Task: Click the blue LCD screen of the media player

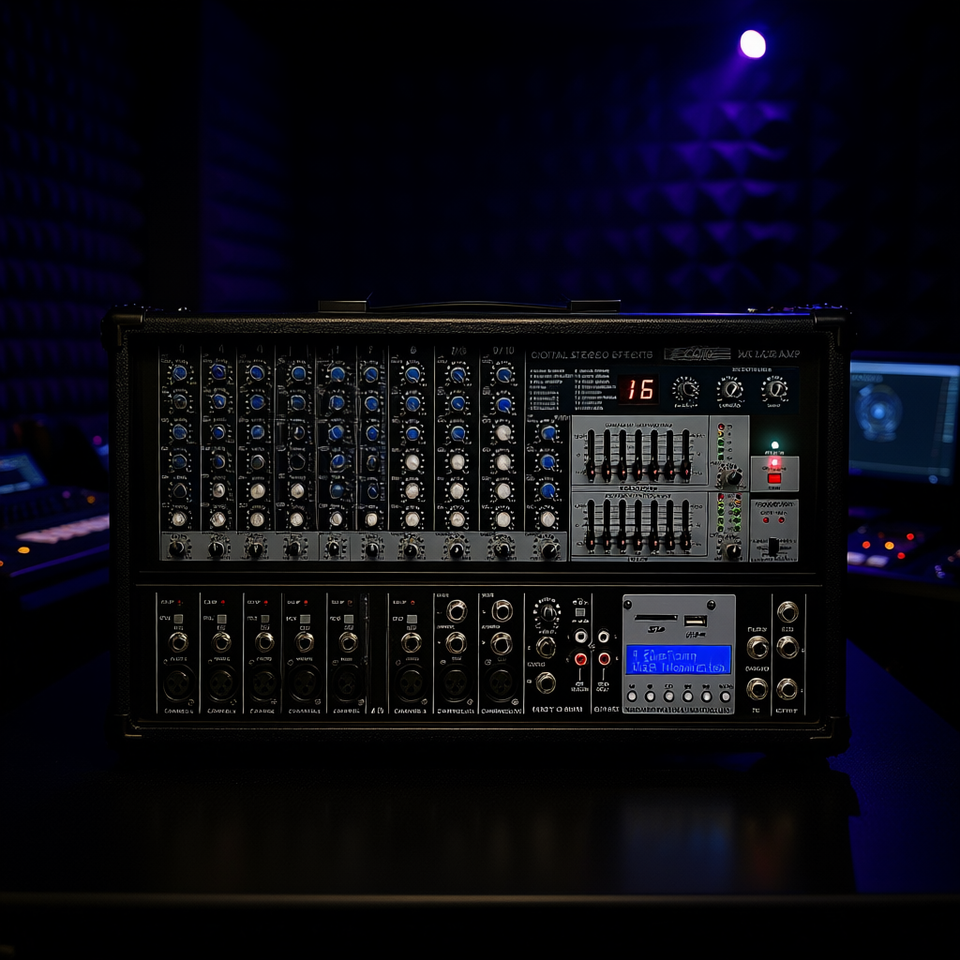Action: point(678,659)
